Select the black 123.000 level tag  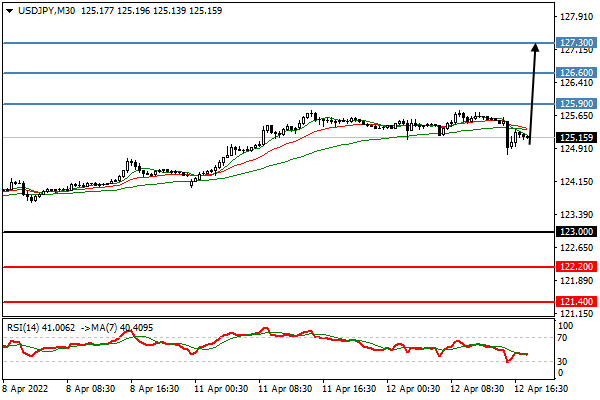[x=576, y=232]
